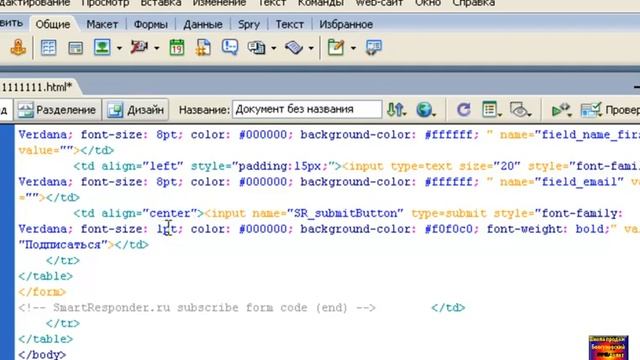Viewport: 640px width, 360px height.
Task: Click the </form> closing tag line
Action: (x=42, y=292)
